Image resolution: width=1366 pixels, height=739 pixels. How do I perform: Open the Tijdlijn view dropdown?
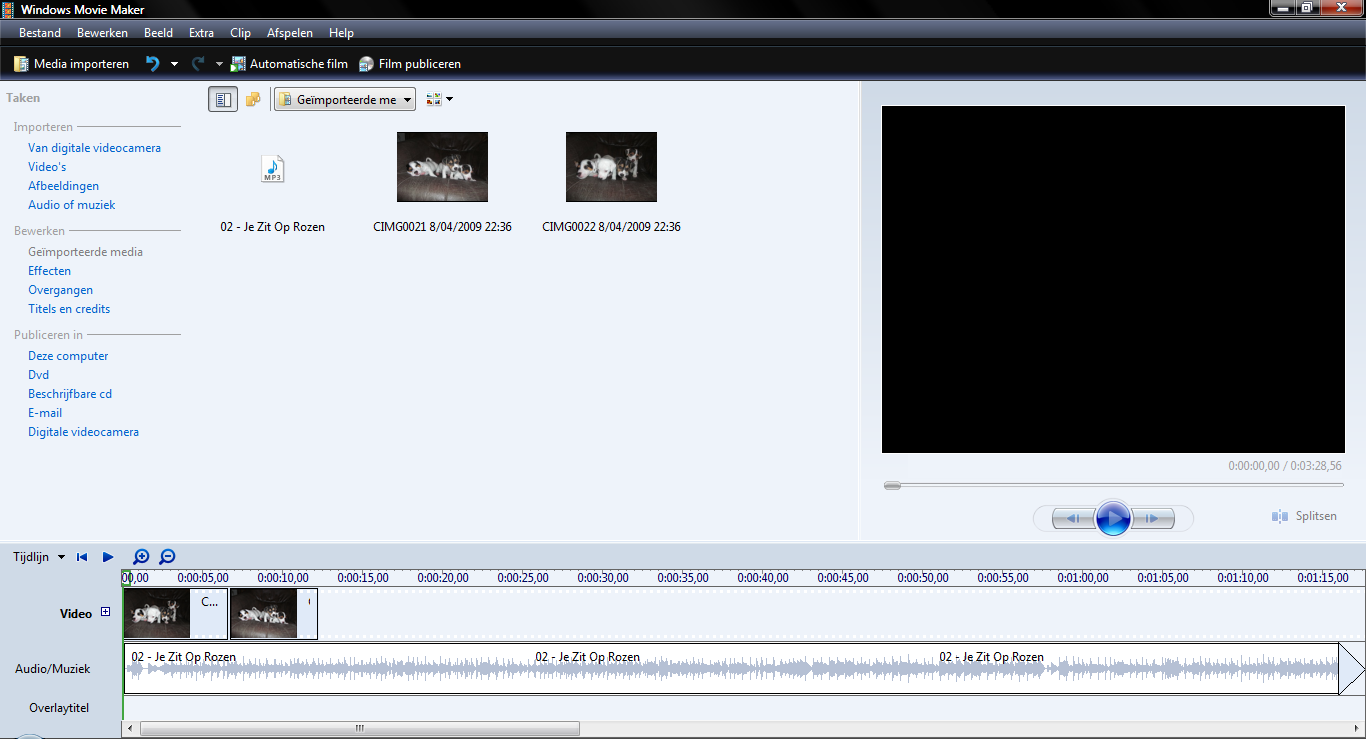pyautogui.click(x=39, y=557)
